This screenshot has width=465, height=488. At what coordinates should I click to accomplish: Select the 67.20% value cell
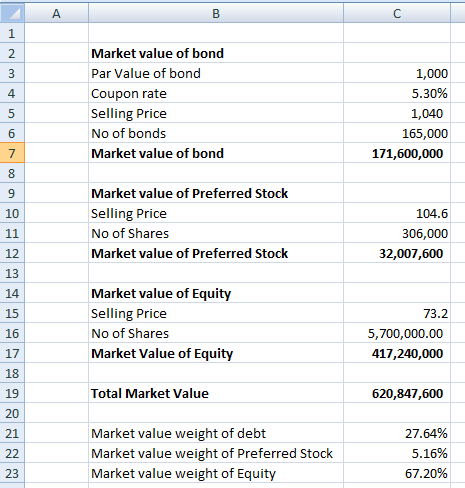tap(397, 473)
